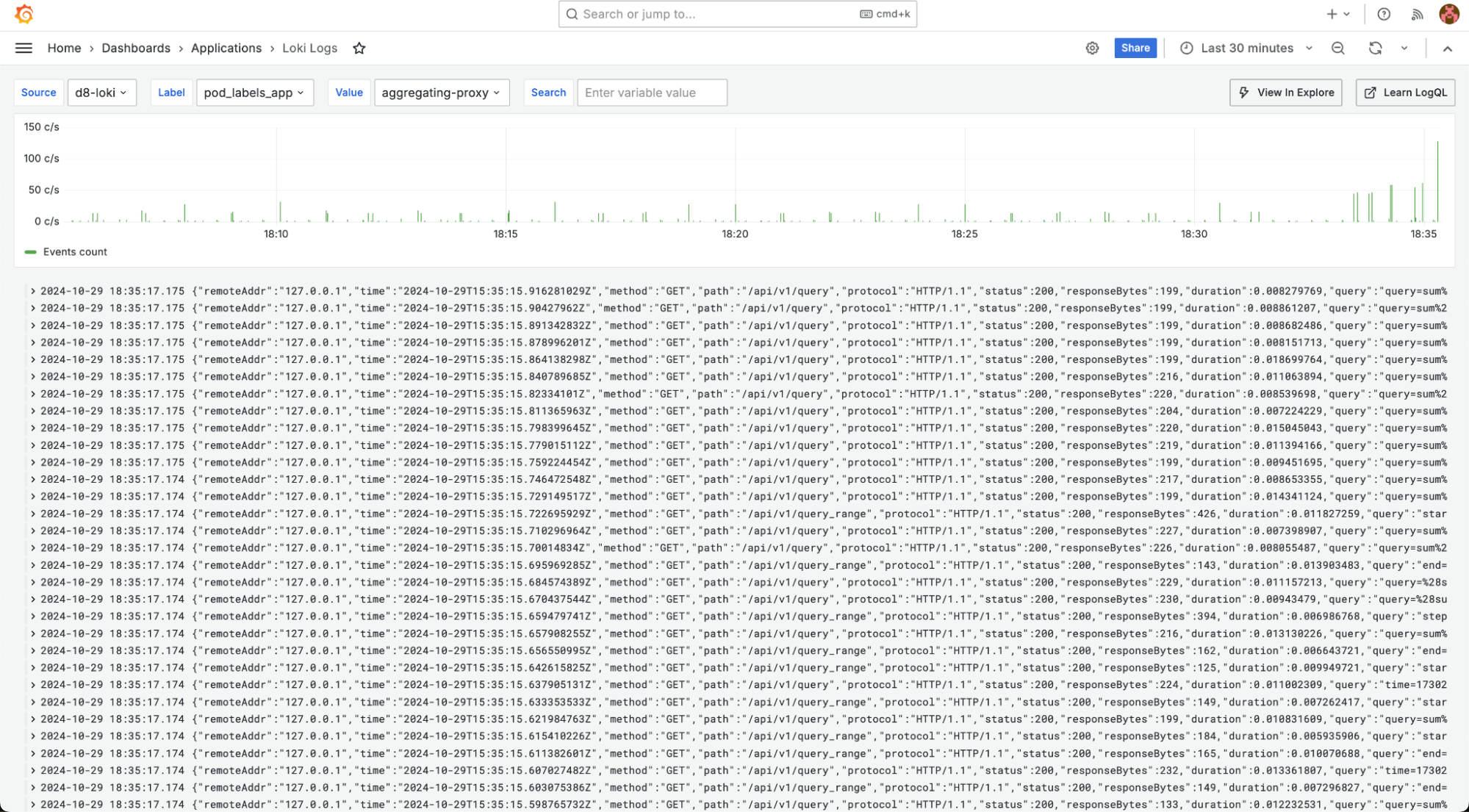Expand the first log row
The width and height of the screenshot is (1469, 812).
33,292
